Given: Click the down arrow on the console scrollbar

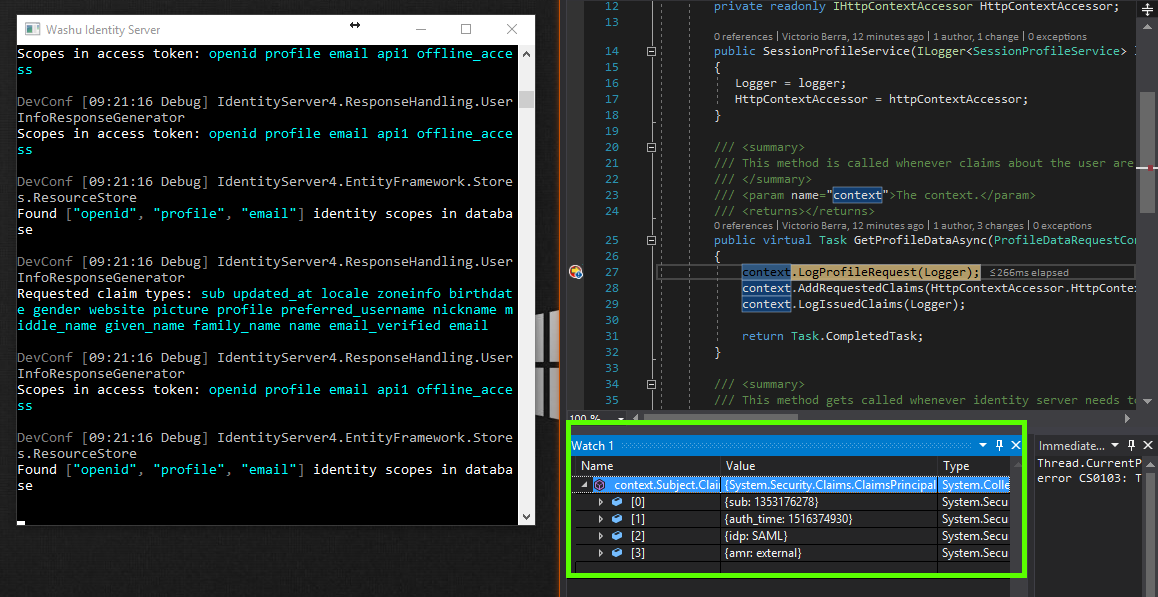Looking at the screenshot, I should click(525, 517).
